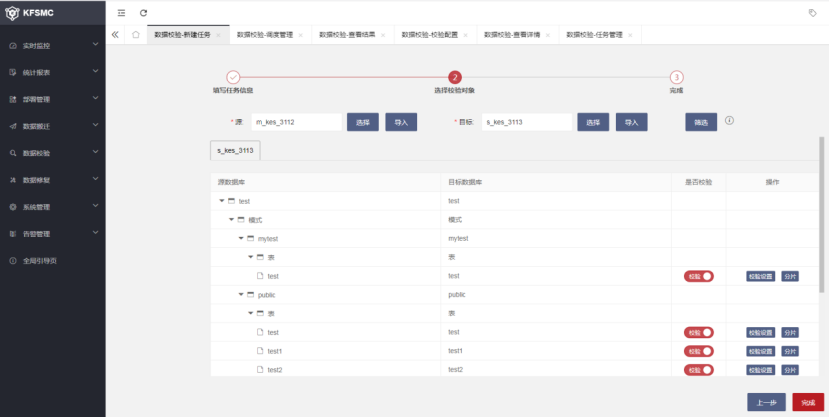829x417 pixels.
Task: Click the 部署管理 icon in sidebar
Action: pyautogui.click(x=13, y=99)
